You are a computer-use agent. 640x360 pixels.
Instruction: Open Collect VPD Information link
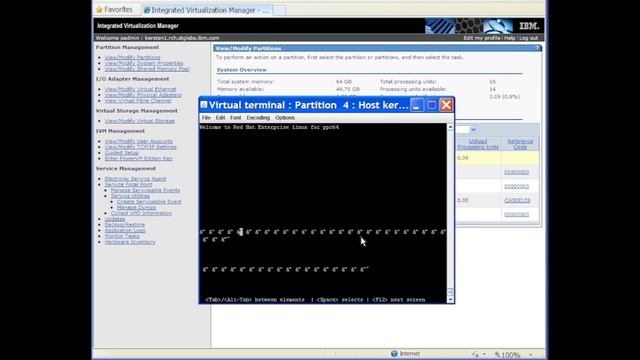(141, 213)
